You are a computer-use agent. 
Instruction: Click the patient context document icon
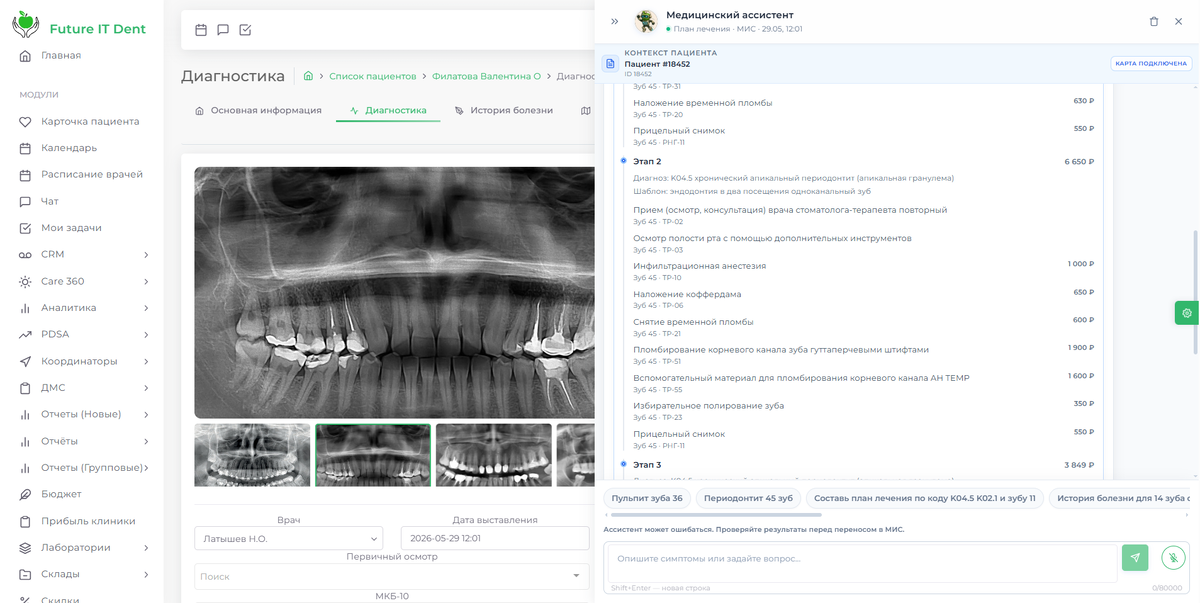pos(610,63)
